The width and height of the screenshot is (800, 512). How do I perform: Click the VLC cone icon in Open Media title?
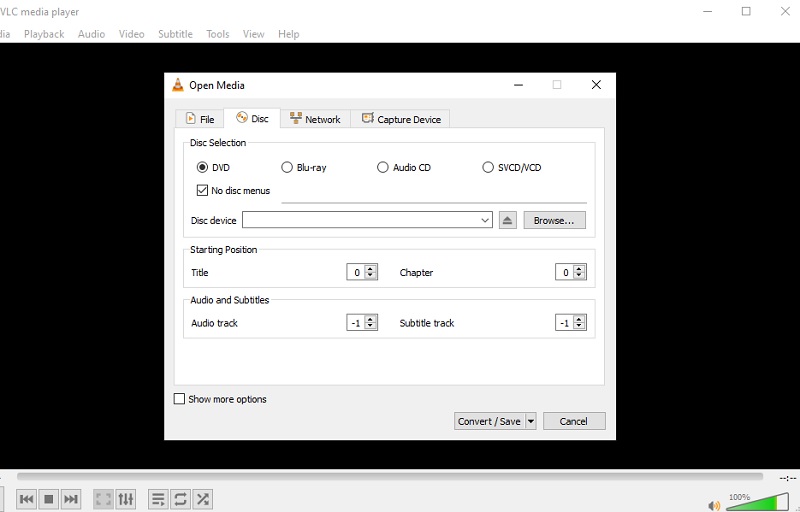tap(178, 85)
